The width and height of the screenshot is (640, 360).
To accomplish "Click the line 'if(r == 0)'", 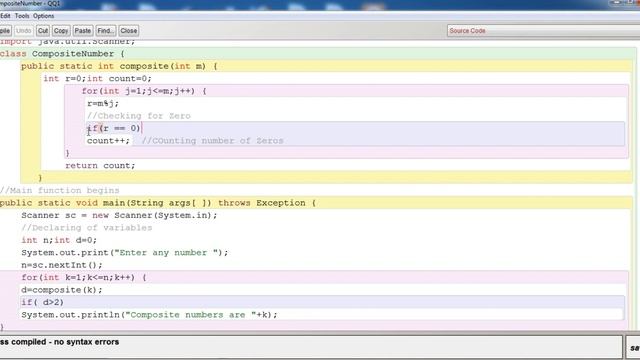I will [113, 128].
